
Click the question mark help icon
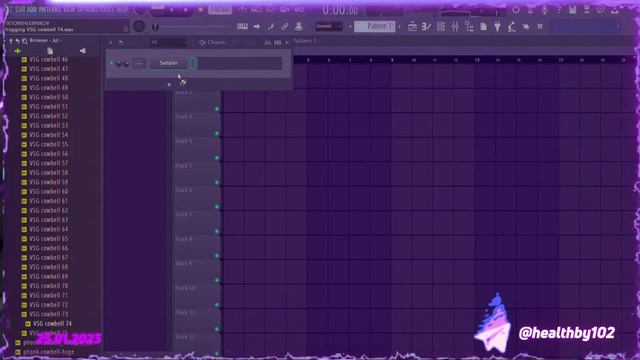click(558, 10)
